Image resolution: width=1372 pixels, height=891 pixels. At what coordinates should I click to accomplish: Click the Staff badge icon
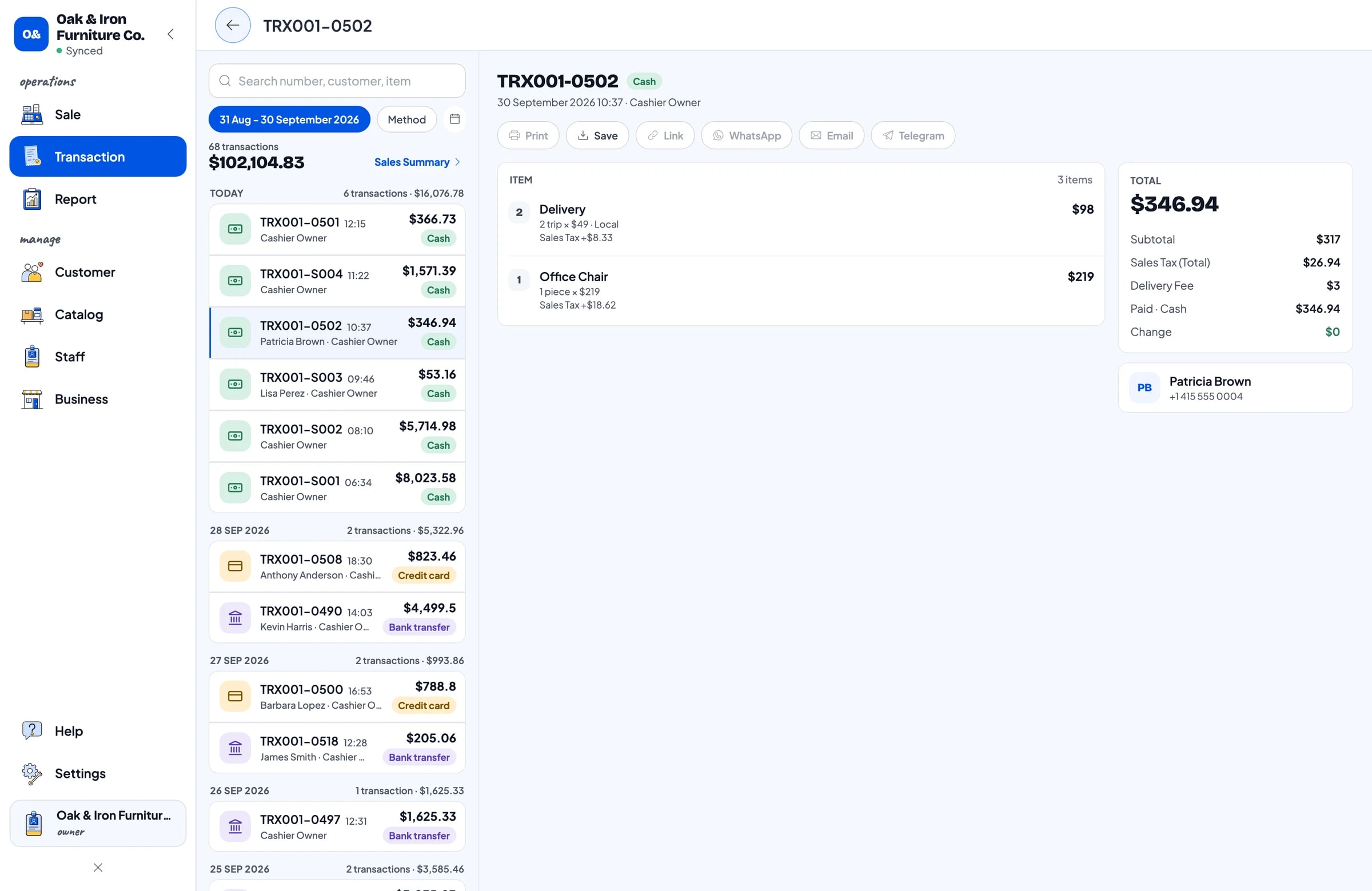coord(31,357)
